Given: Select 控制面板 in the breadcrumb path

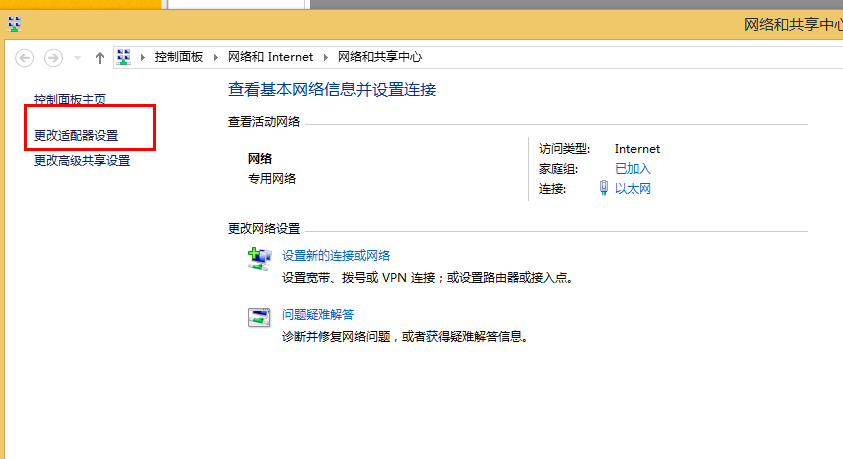Looking at the screenshot, I should pos(178,58).
